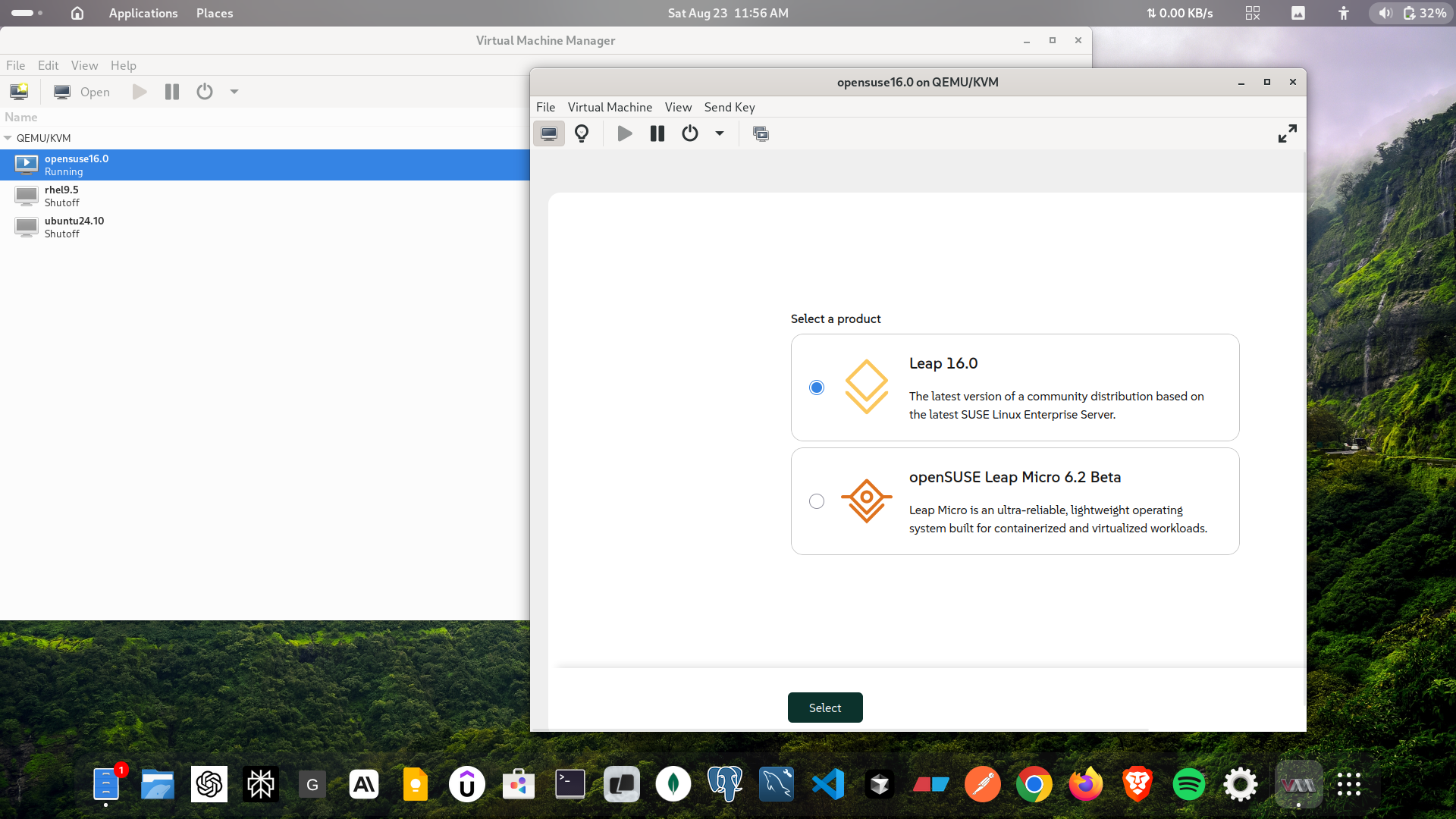Select the Leap 16.0 radio button

(817, 388)
